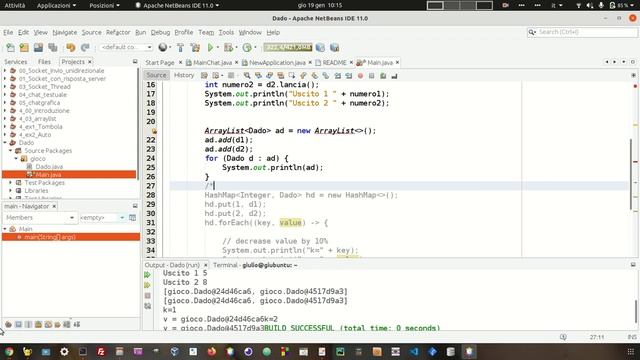
Task: Select main(String[] args) in Navigator
Action: (x=71, y=237)
